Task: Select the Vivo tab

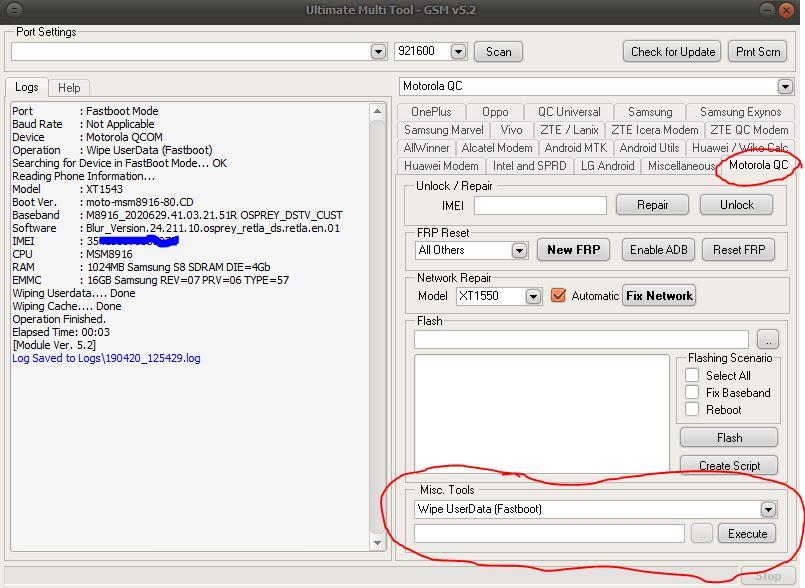Action: tap(511, 130)
